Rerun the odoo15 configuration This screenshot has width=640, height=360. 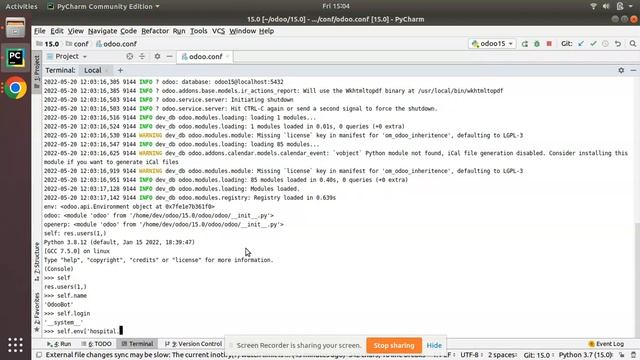(x=524, y=44)
